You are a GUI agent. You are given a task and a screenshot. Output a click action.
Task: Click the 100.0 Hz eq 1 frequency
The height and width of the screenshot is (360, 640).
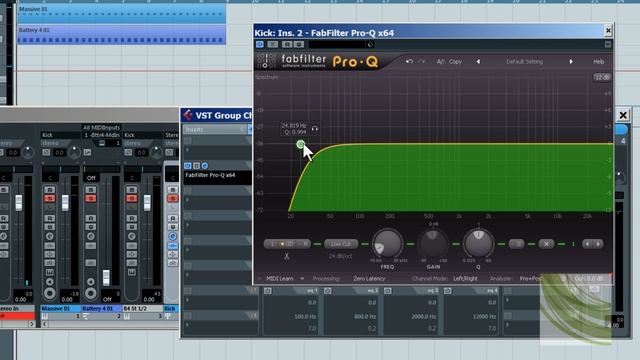point(304,317)
